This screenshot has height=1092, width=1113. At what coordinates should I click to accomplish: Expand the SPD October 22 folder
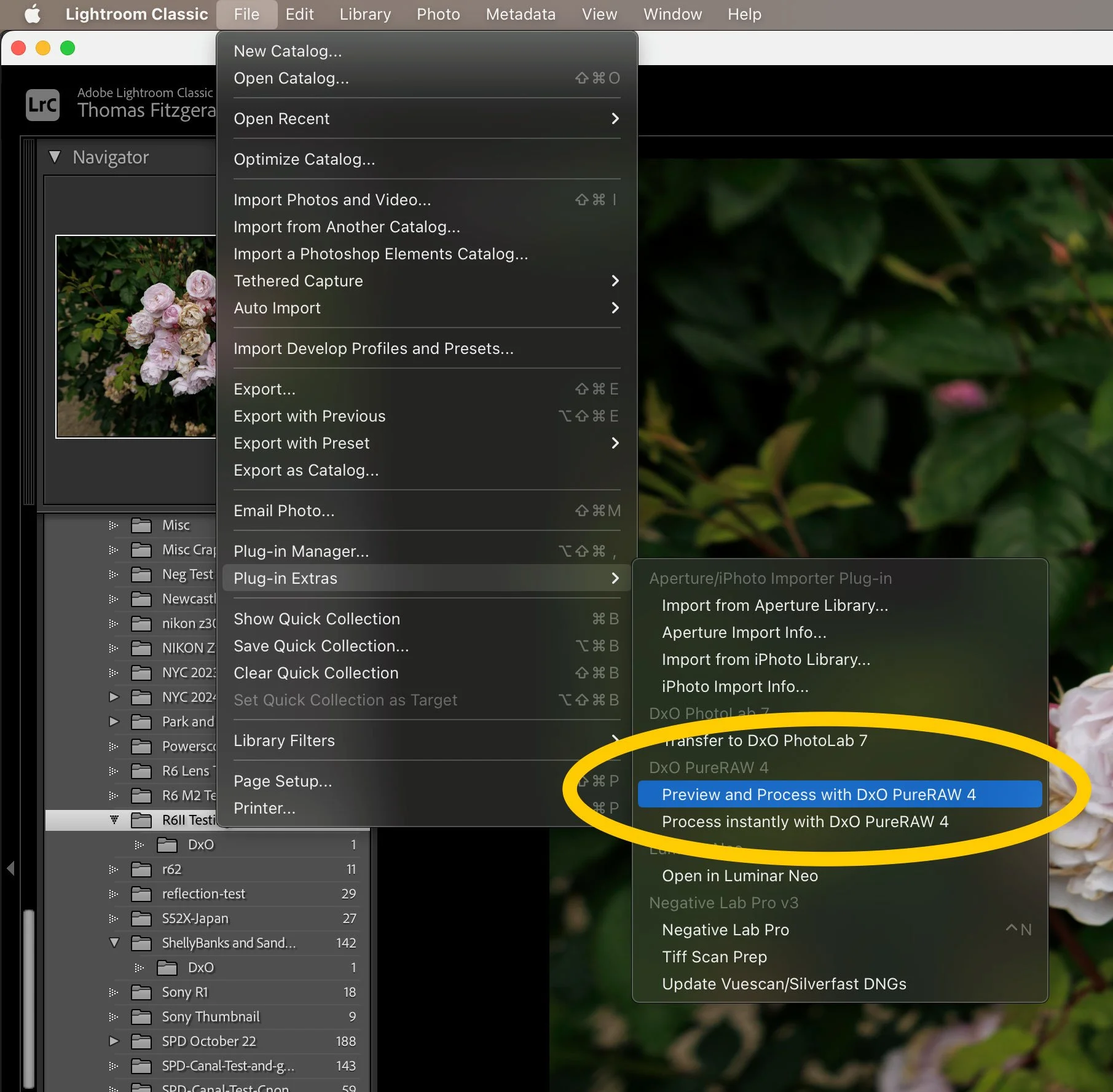(114, 1041)
